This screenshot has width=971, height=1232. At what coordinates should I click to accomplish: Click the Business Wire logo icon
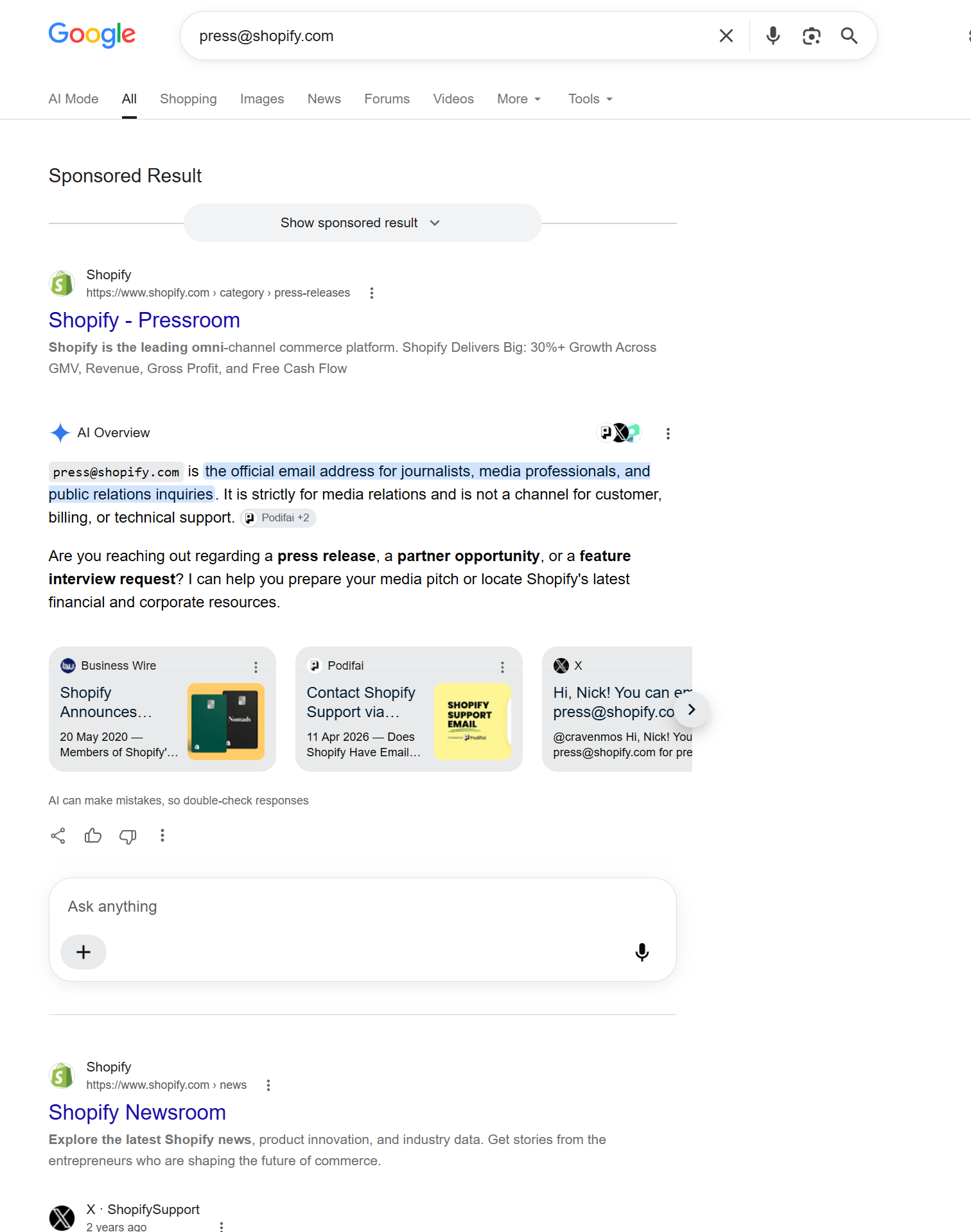click(x=68, y=666)
